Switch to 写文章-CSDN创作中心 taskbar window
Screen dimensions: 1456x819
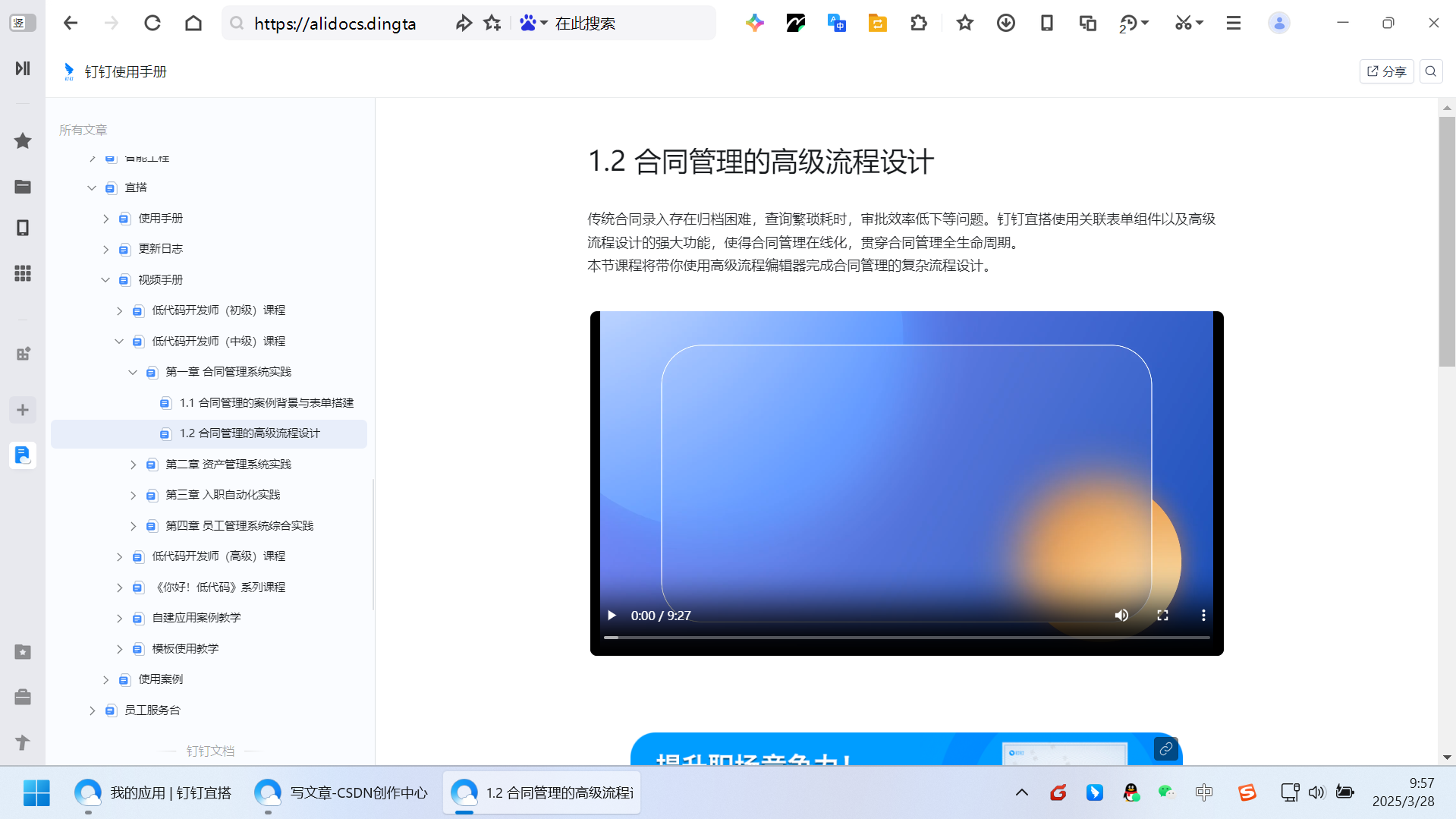341,792
